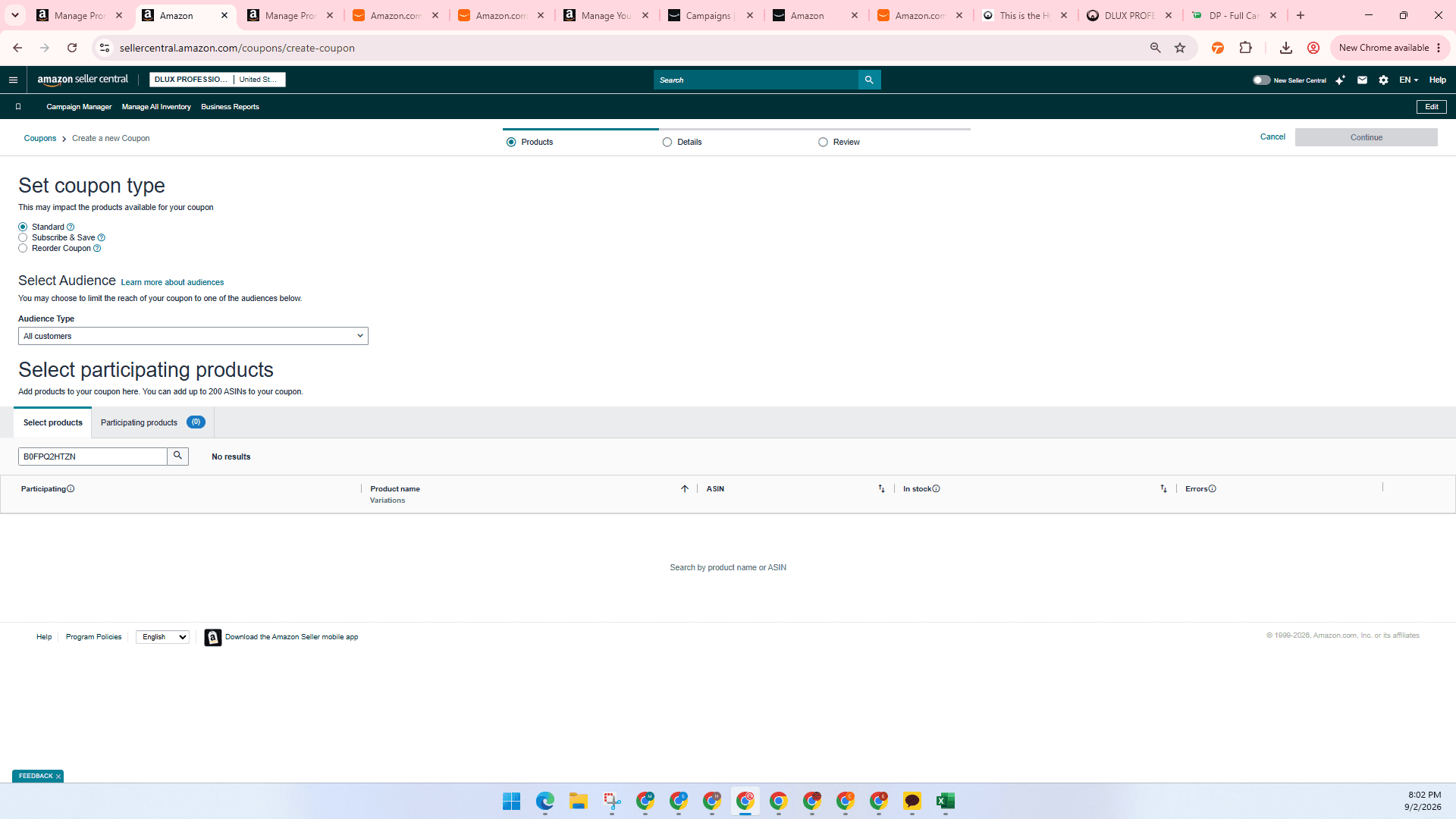Click the Amazon Seller Central logo

(83, 80)
